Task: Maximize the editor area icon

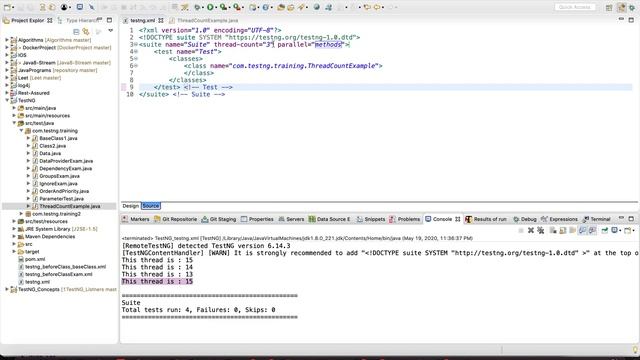Action: click(631, 20)
